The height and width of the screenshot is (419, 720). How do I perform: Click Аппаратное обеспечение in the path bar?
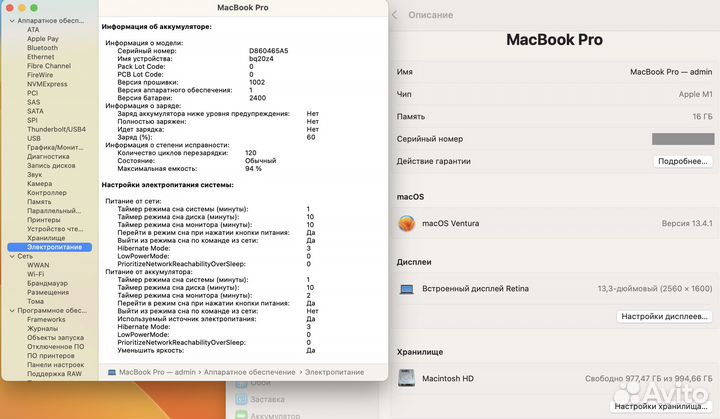point(249,372)
